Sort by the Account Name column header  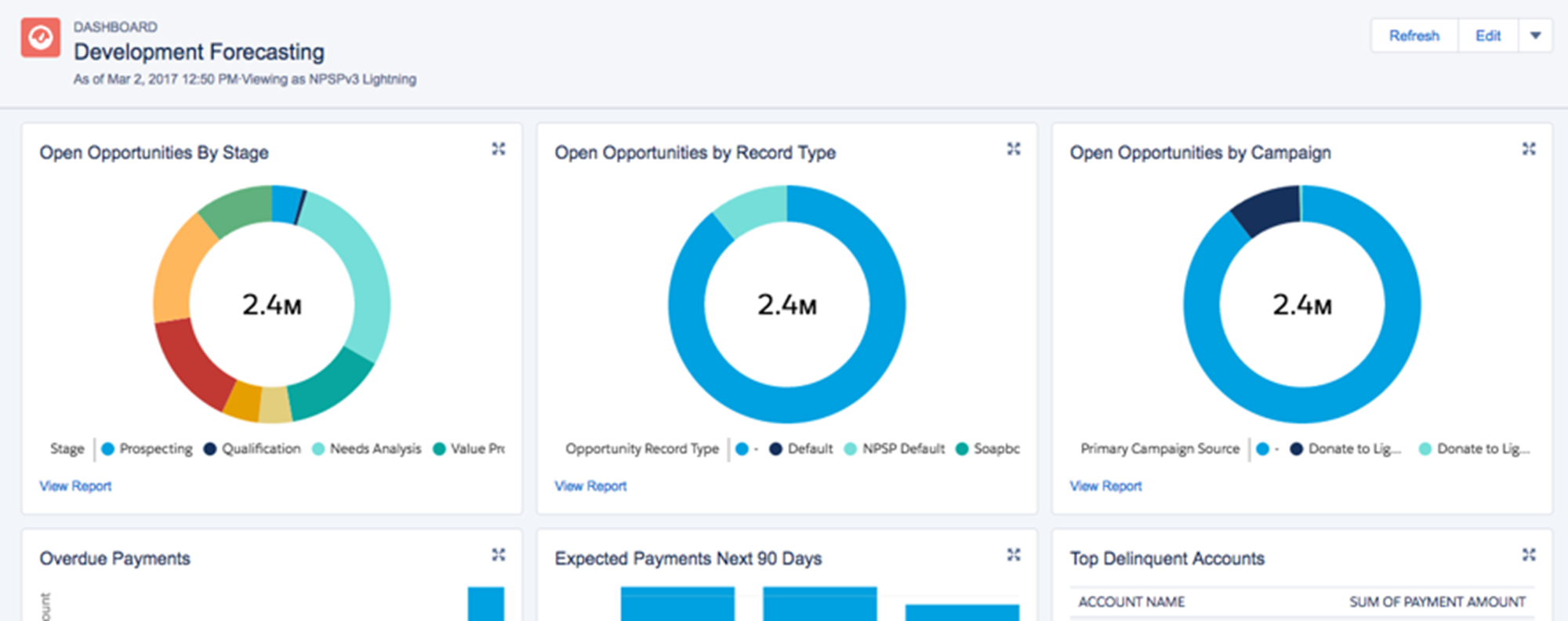click(1131, 602)
